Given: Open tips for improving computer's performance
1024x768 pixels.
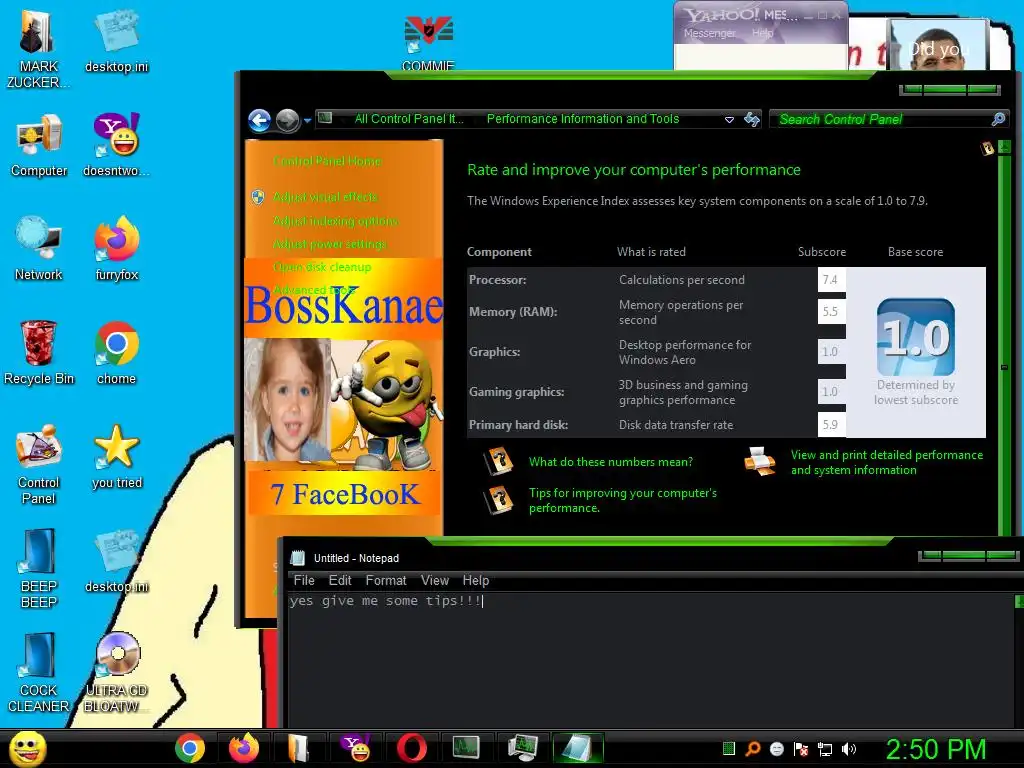Looking at the screenshot, I should tap(622, 500).
